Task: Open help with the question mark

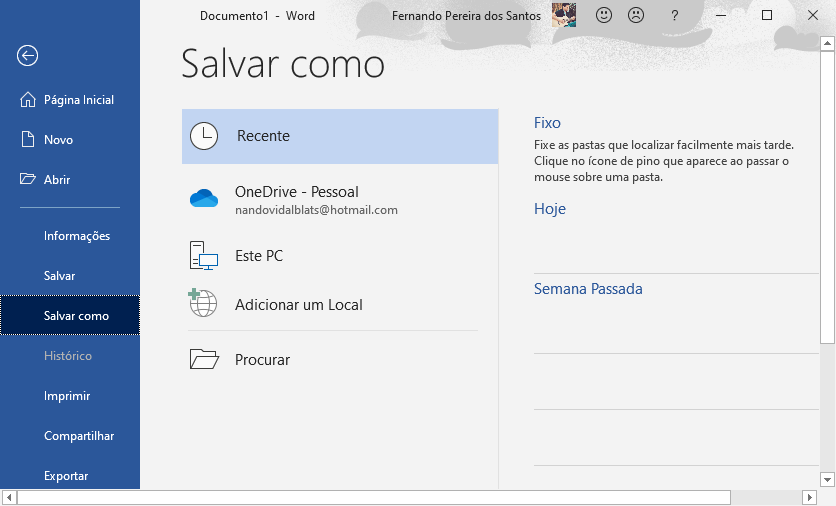Action: pyautogui.click(x=674, y=16)
